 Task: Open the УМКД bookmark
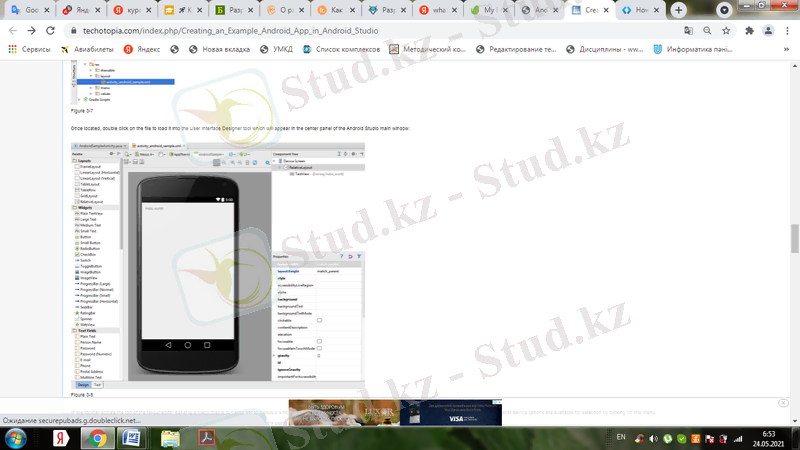click(277, 49)
